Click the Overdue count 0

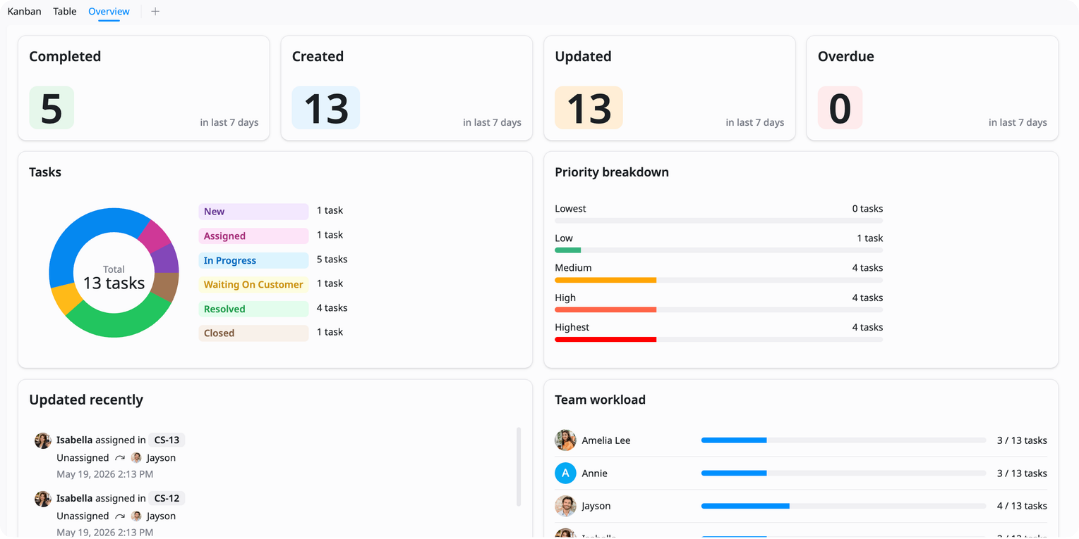[840, 108]
